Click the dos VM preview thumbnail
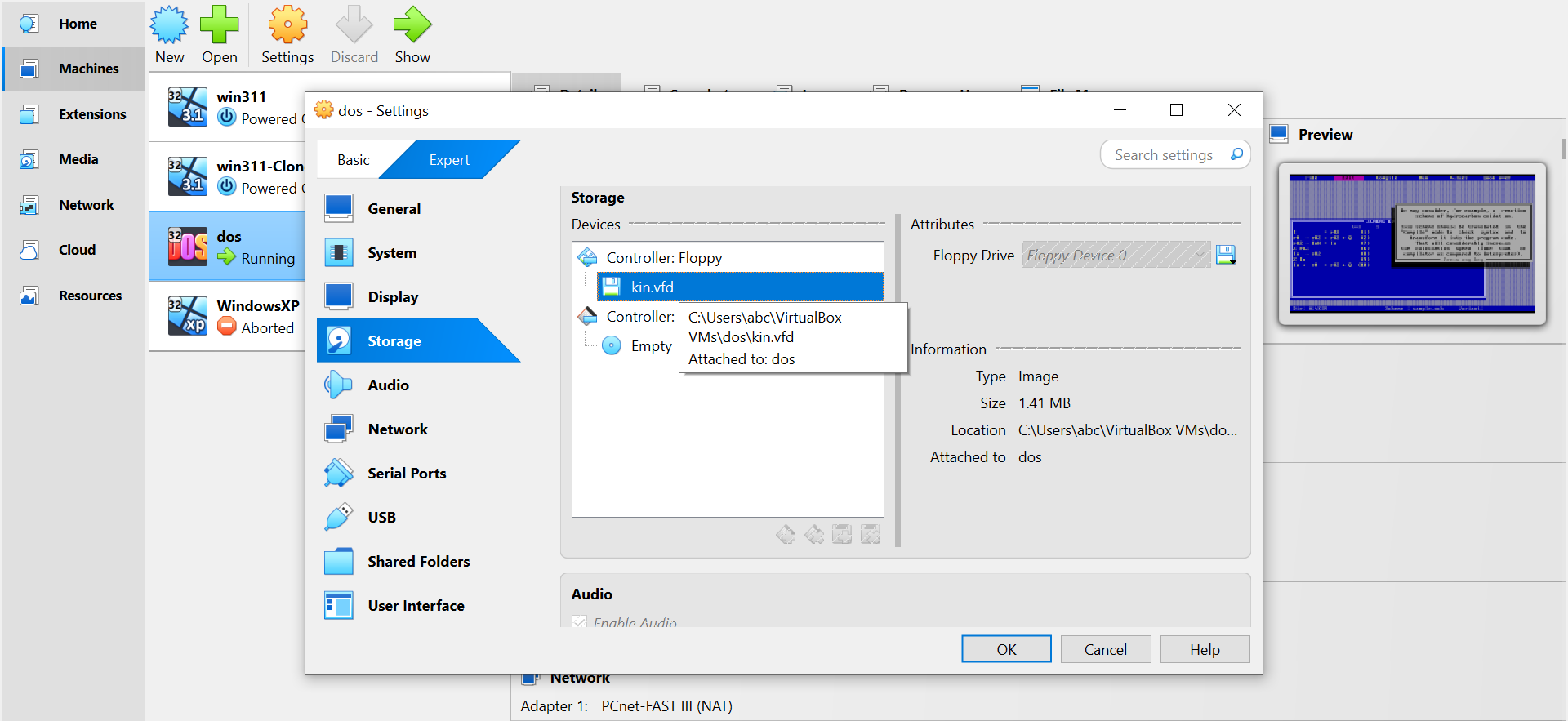This screenshot has width=1568, height=721. 1412,243
